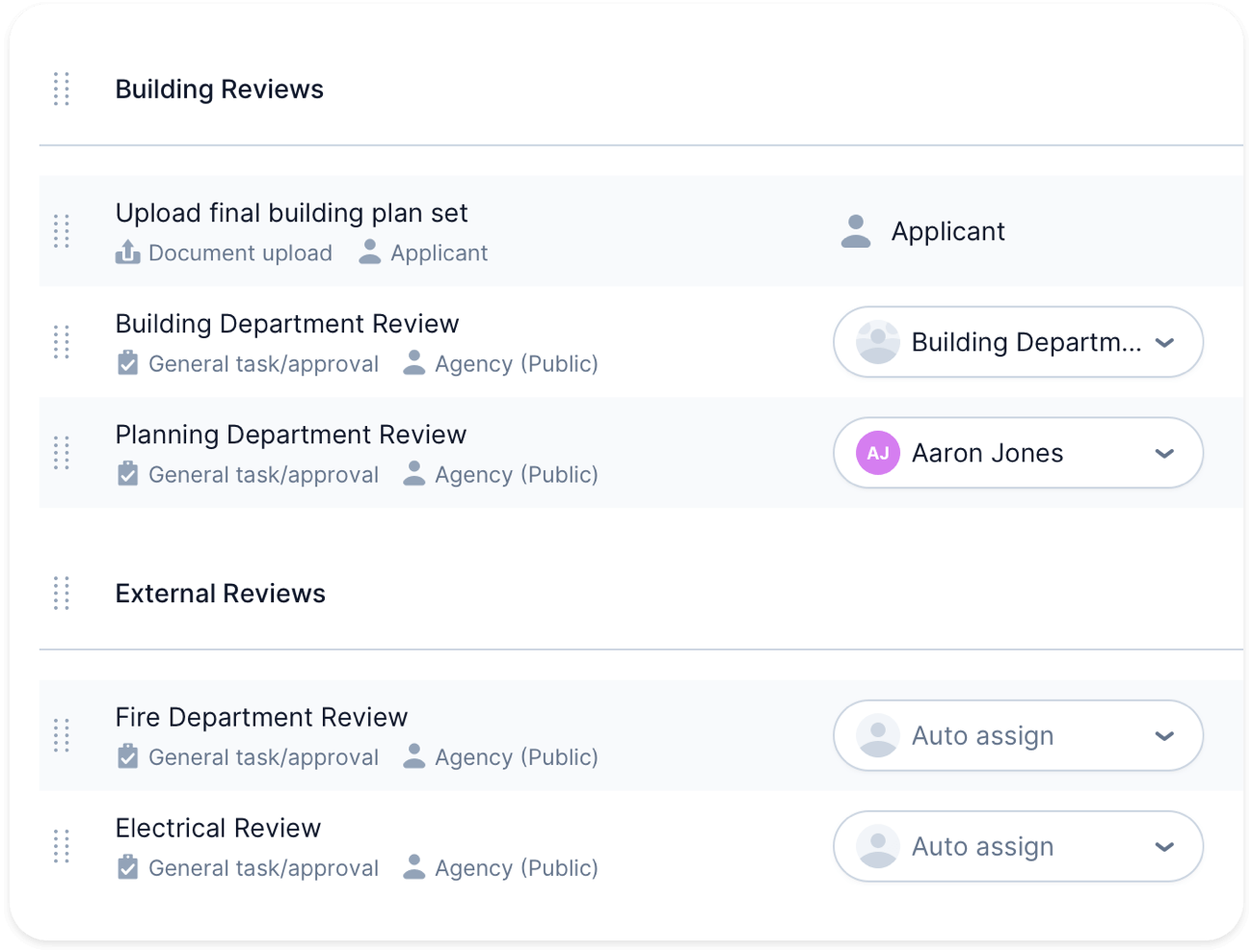Click drag handle for Planning Department Review

pos(62,453)
